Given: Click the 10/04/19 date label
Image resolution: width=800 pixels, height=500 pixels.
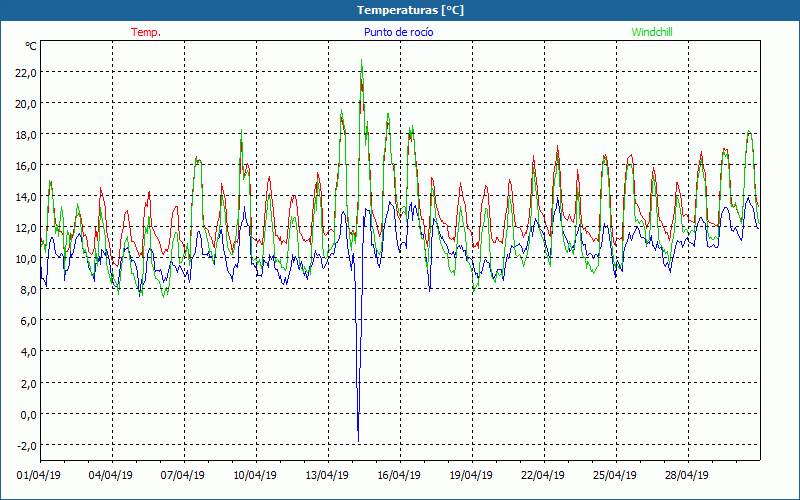Looking at the screenshot, I should pos(255,475).
